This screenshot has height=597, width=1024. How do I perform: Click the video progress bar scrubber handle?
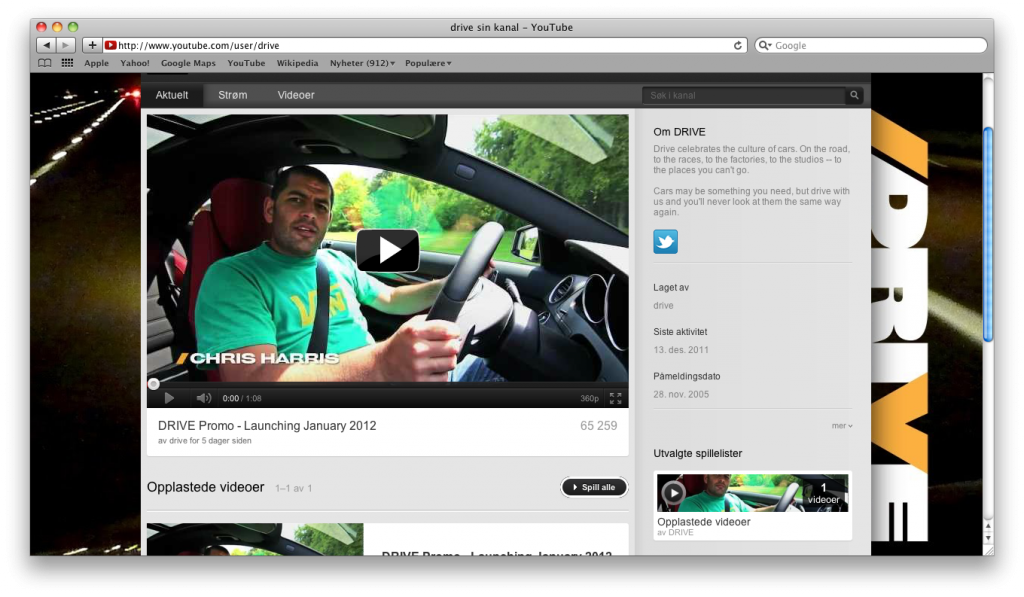tap(153, 384)
